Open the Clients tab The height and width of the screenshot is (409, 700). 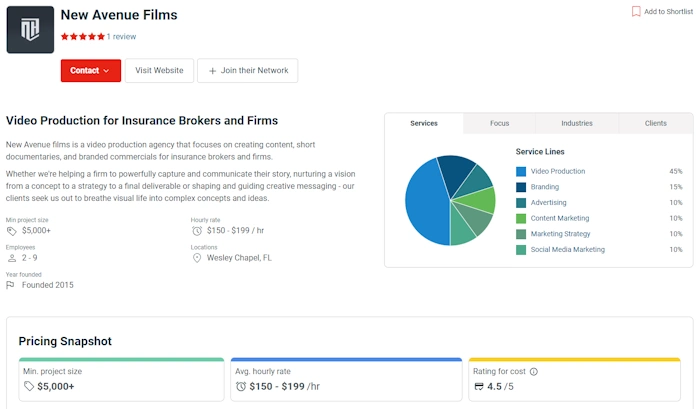click(655, 123)
